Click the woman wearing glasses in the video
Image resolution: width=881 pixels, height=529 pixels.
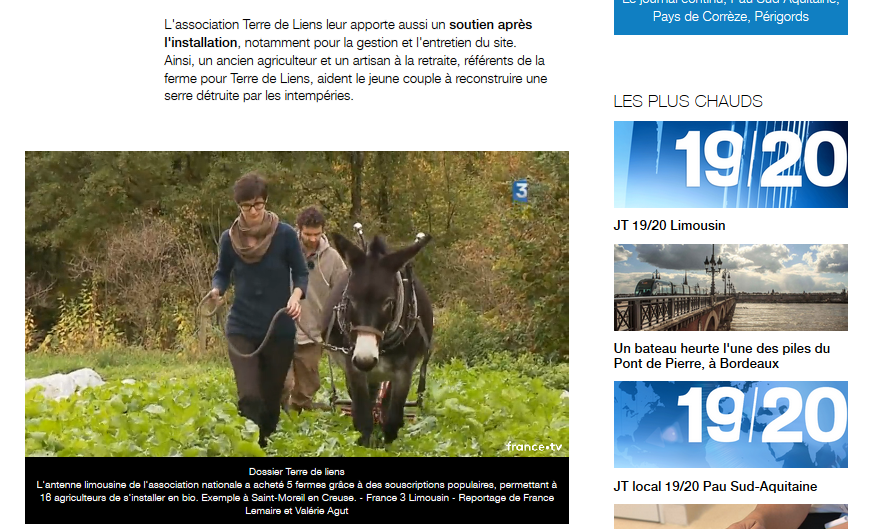click(260, 303)
